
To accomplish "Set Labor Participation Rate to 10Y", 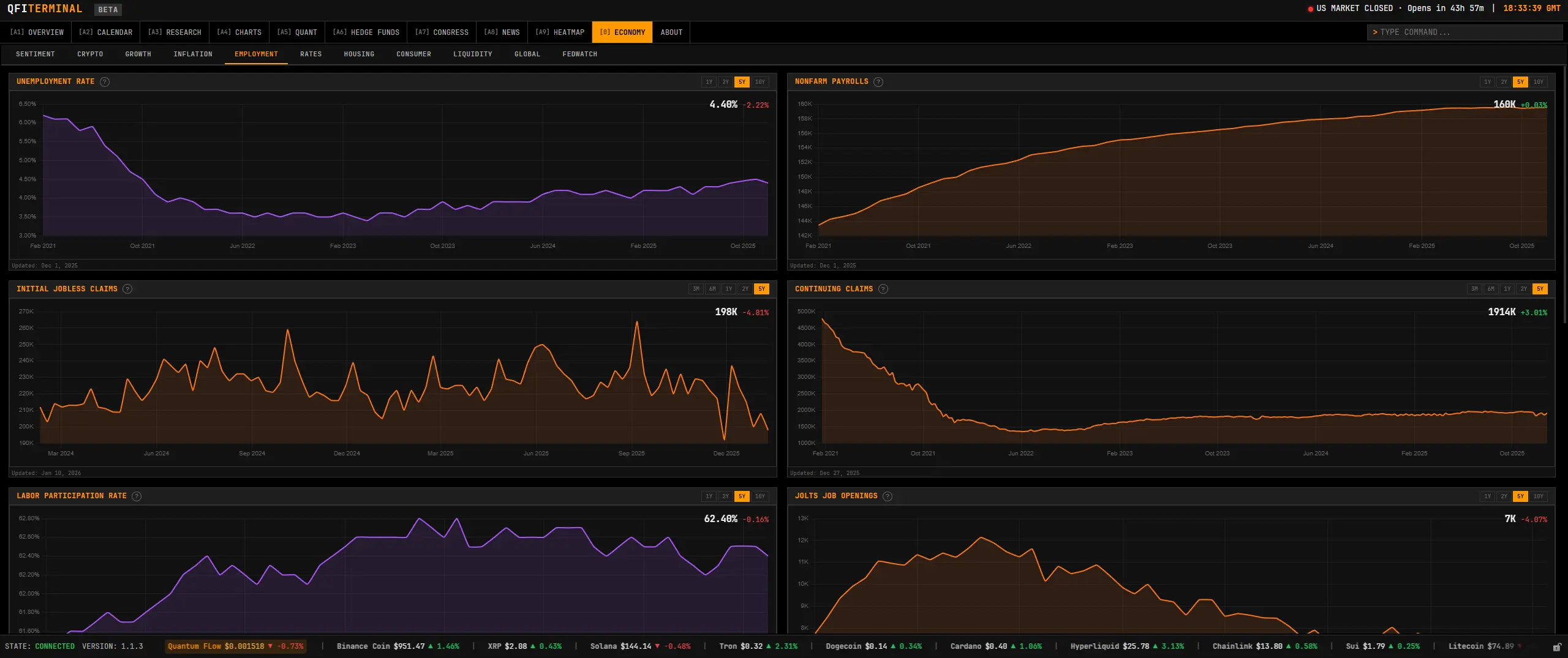I will click(x=759, y=496).
